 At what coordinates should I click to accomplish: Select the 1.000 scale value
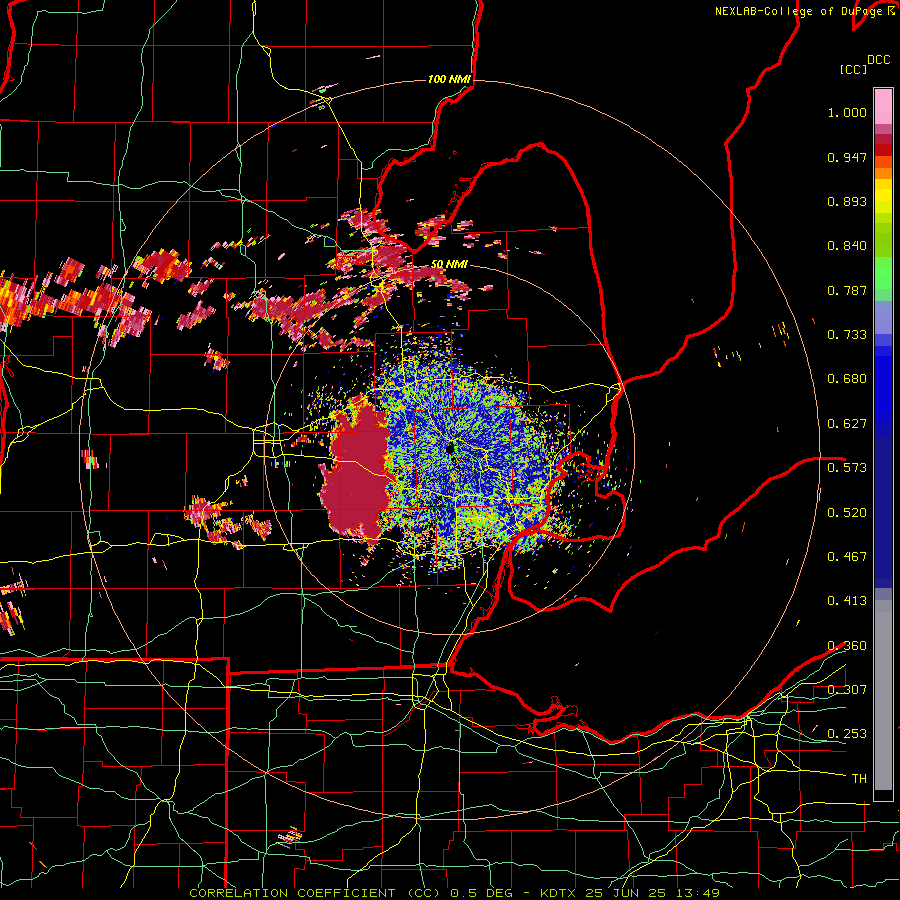(847, 112)
